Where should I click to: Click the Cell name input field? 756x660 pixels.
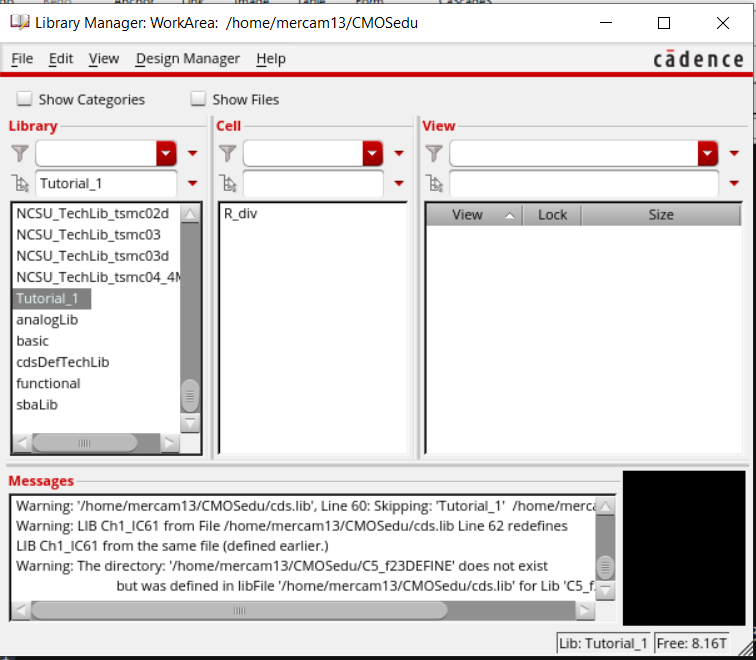313,183
